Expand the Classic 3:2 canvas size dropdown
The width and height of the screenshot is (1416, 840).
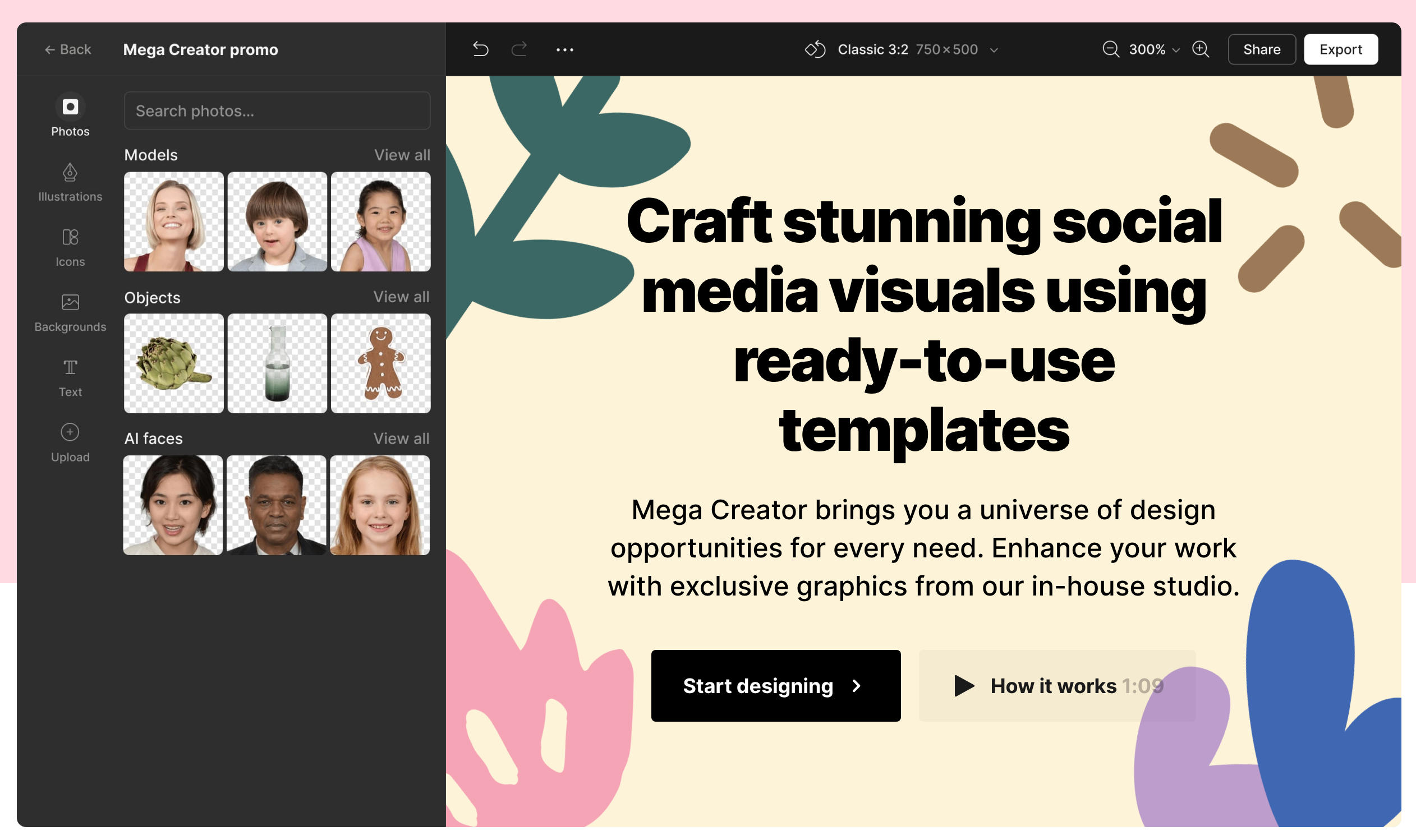pyautogui.click(x=917, y=49)
